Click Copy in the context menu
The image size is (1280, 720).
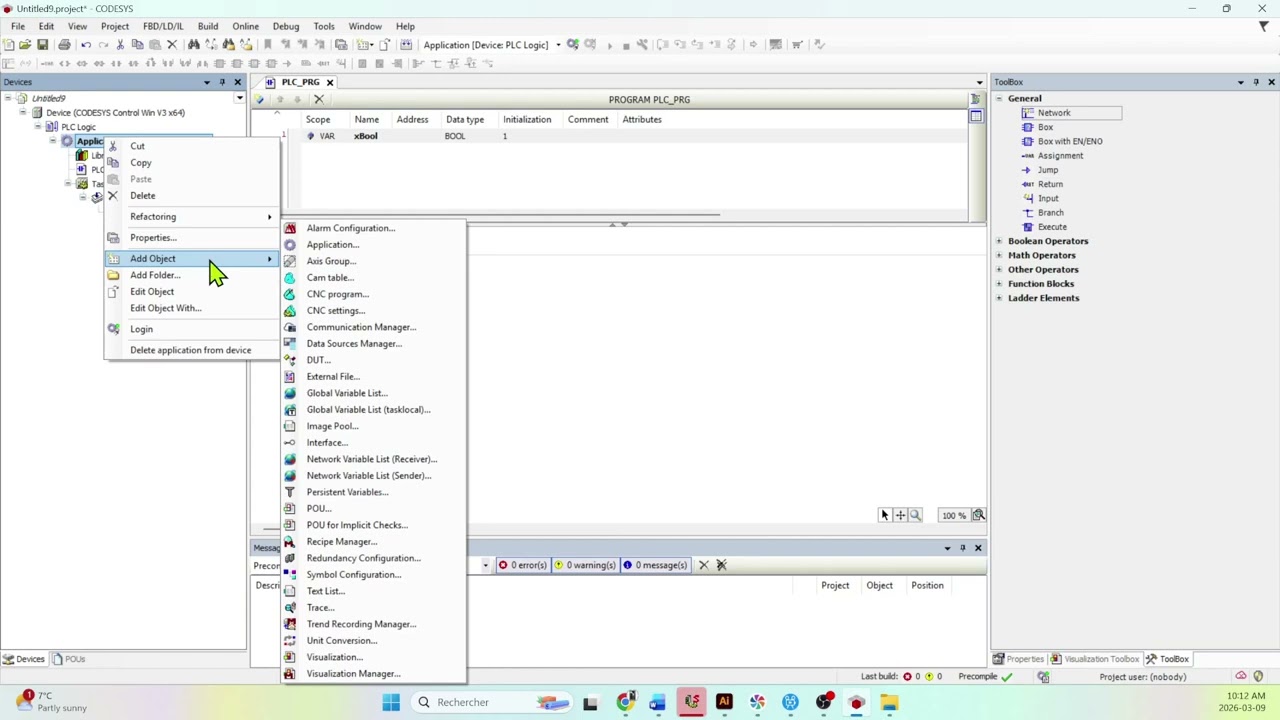coord(140,162)
